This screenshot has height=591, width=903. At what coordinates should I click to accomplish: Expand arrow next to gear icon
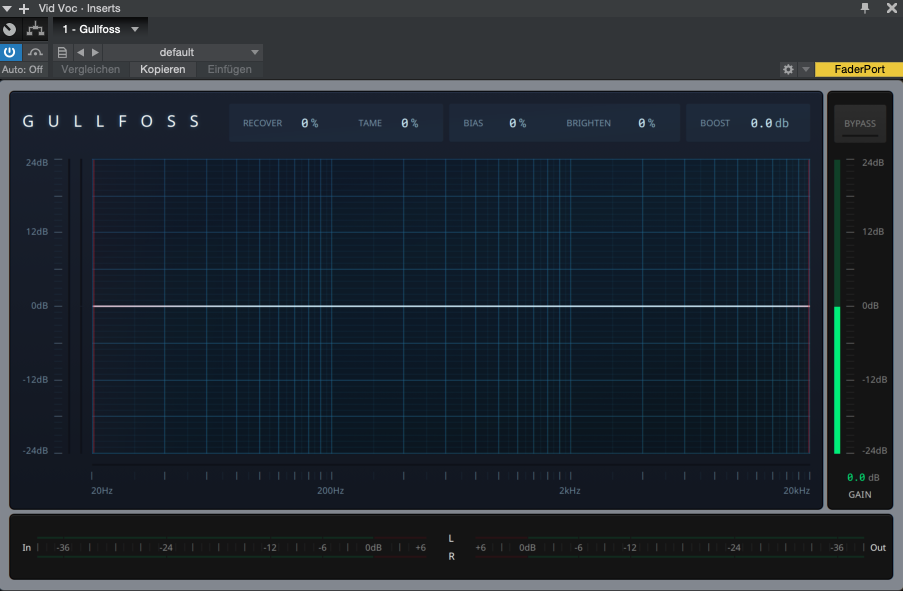coord(806,69)
